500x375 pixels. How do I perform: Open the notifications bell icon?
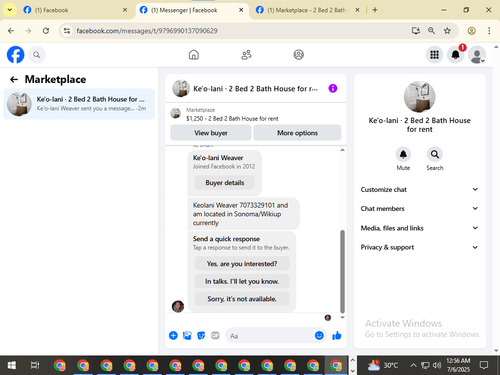click(x=456, y=55)
